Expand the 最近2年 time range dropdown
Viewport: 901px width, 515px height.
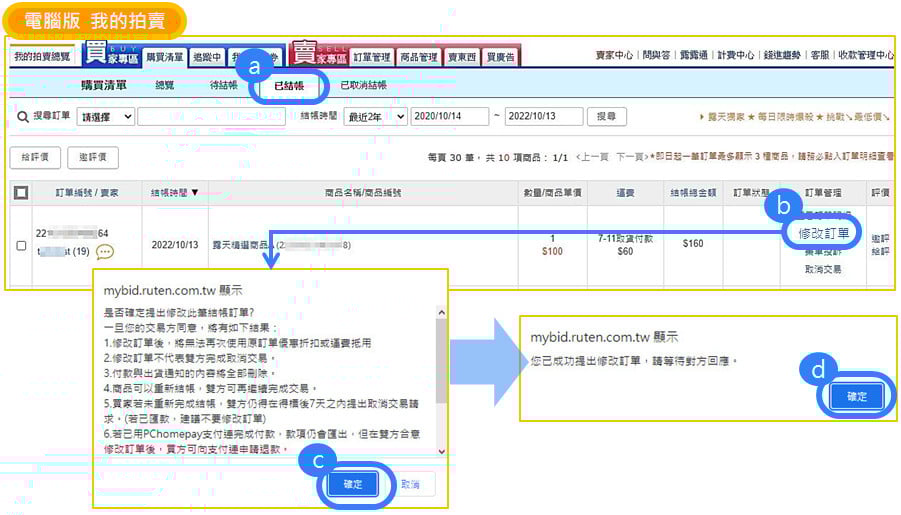coord(375,117)
